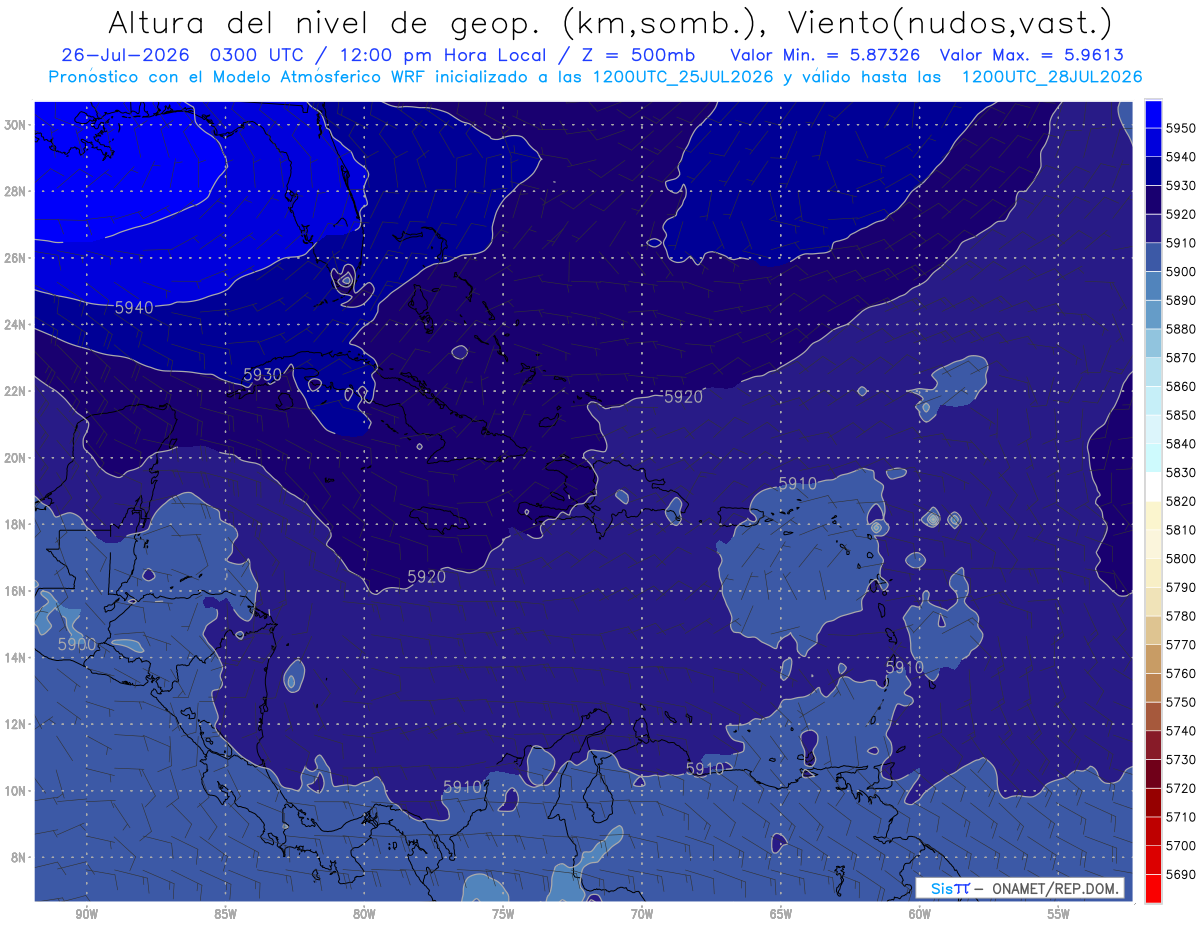Click the 5890 colorbar label
Viewport: 1200px width, 927px height.
(1181, 300)
